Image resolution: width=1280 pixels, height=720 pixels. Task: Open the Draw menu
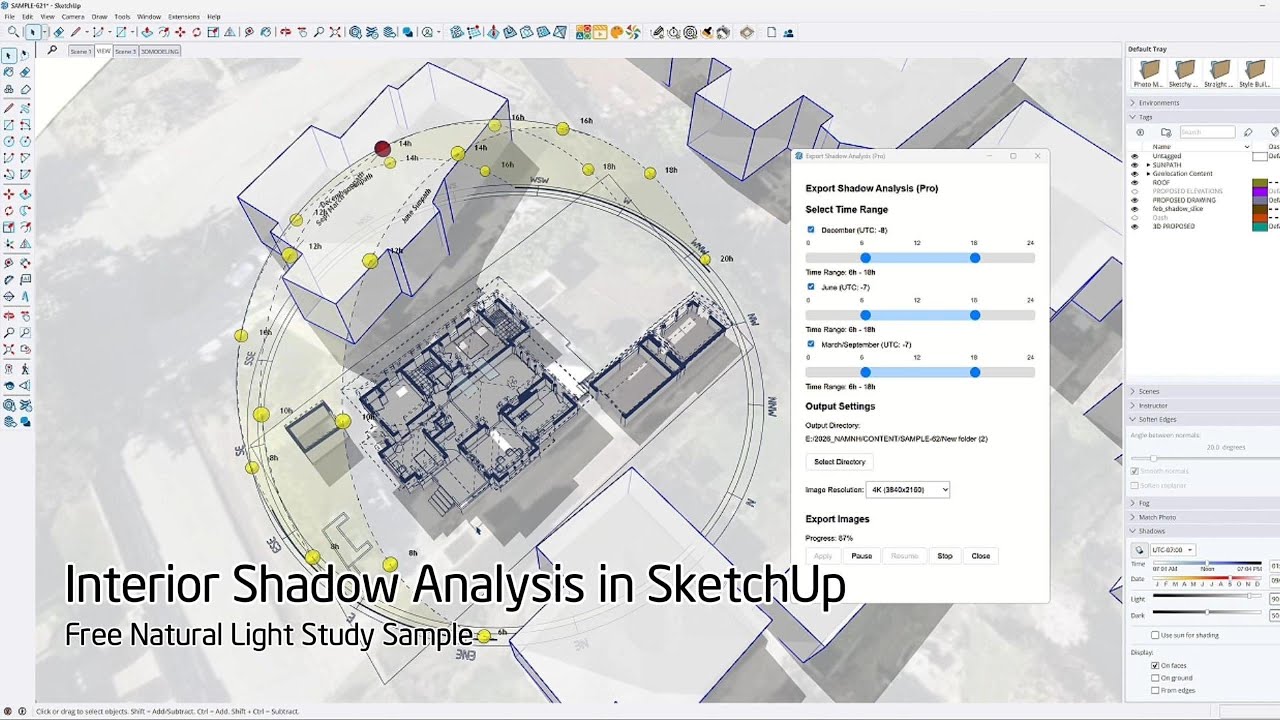coord(99,17)
